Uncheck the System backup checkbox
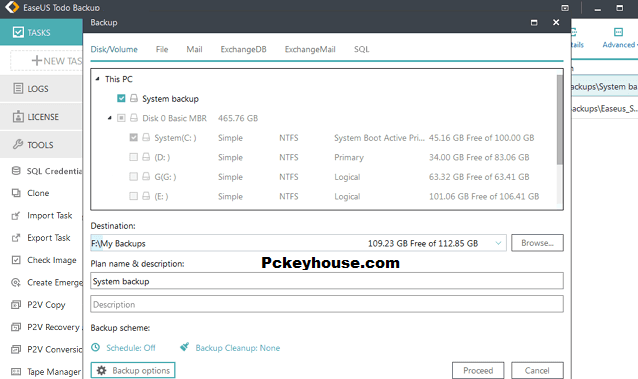The image size is (638, 379). (121, 98)
